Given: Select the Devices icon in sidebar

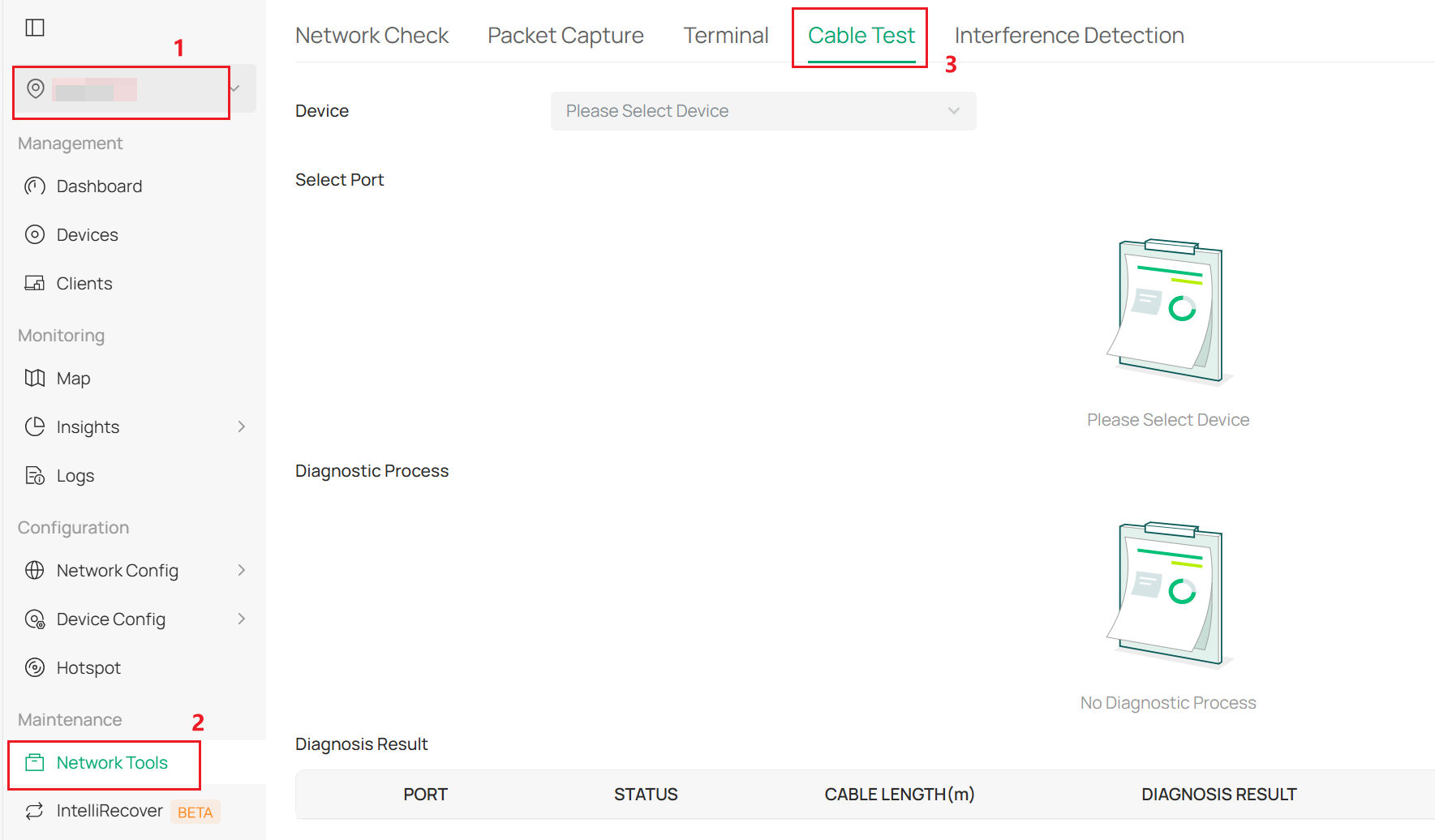Looking at the screenshot, I should (35, 234).
